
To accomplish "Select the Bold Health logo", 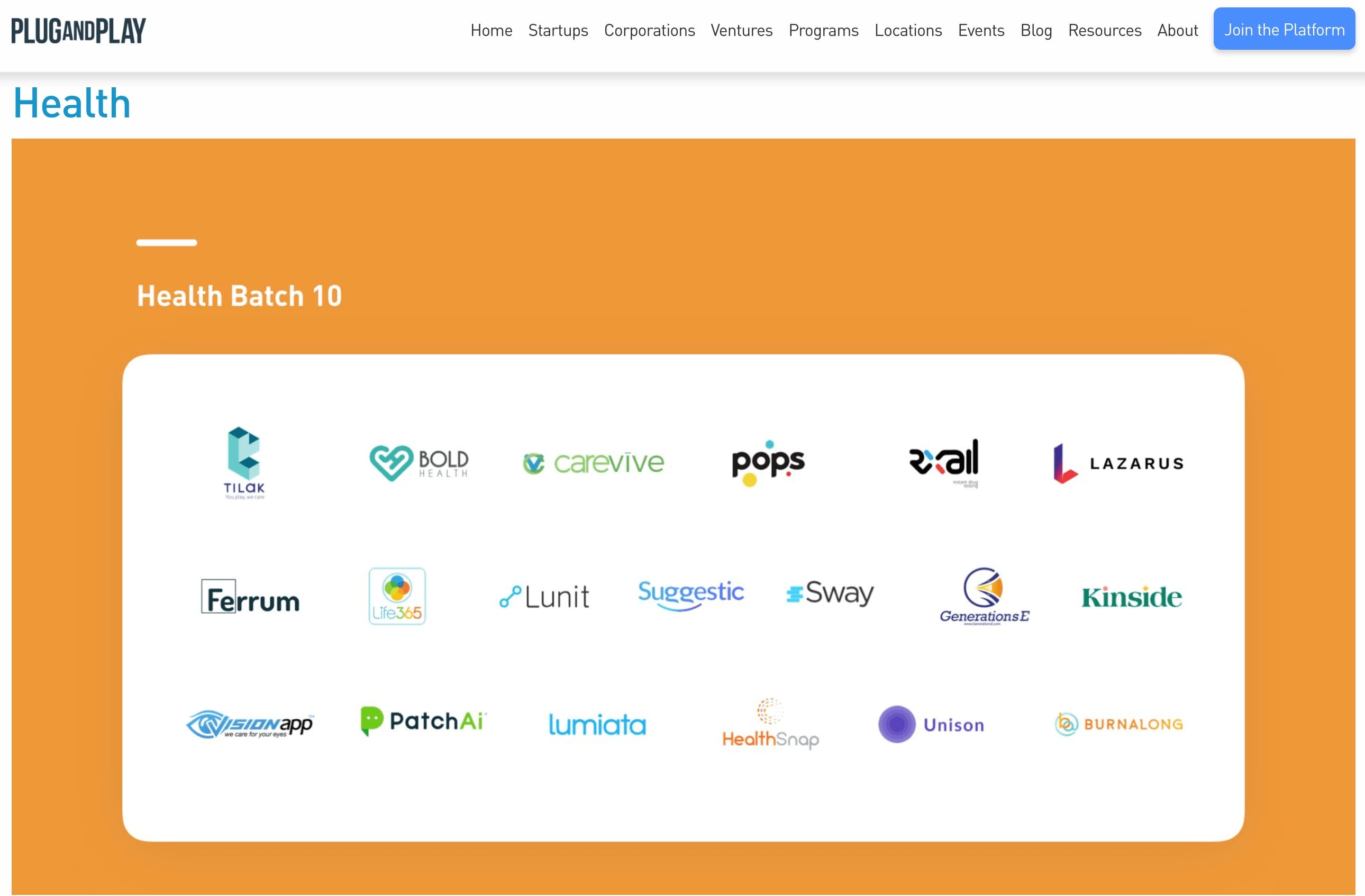I will pyautogui.click(x=419, y=463).
